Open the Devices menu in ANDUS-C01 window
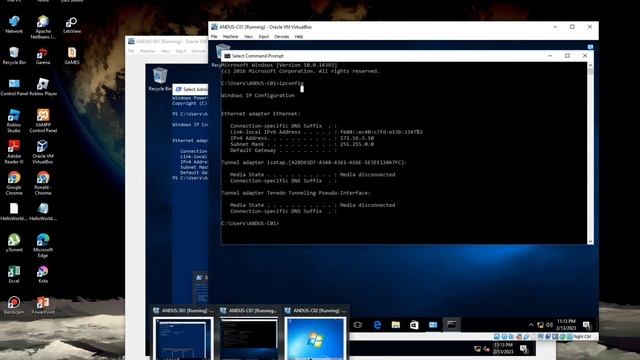Image resolution: width=640 pixels, height=360 pixels. [282, 37]
